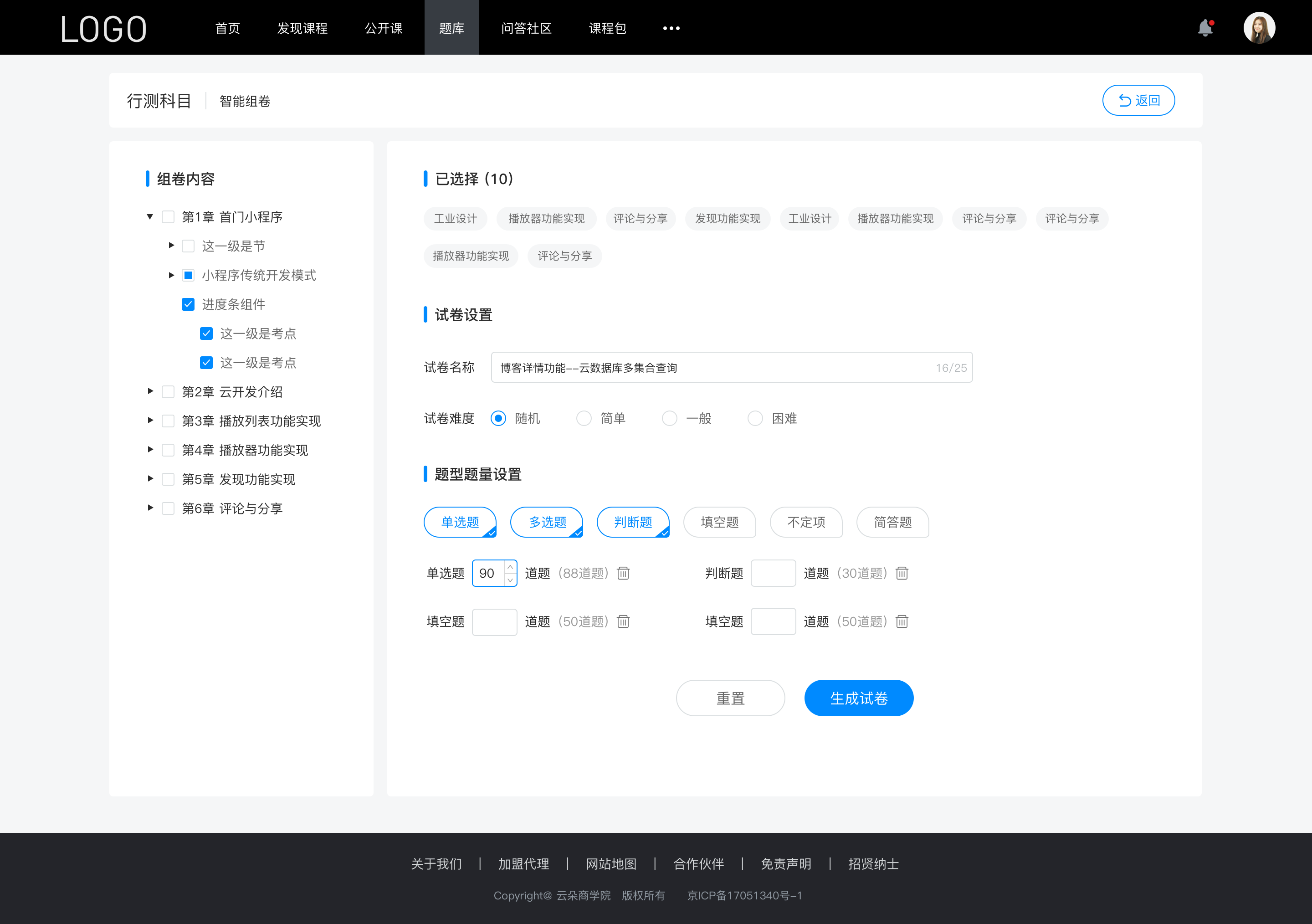Select the 简单 difficulty radio button
The width and height of the screenshot is (1312, 924).
pos(583,418)
